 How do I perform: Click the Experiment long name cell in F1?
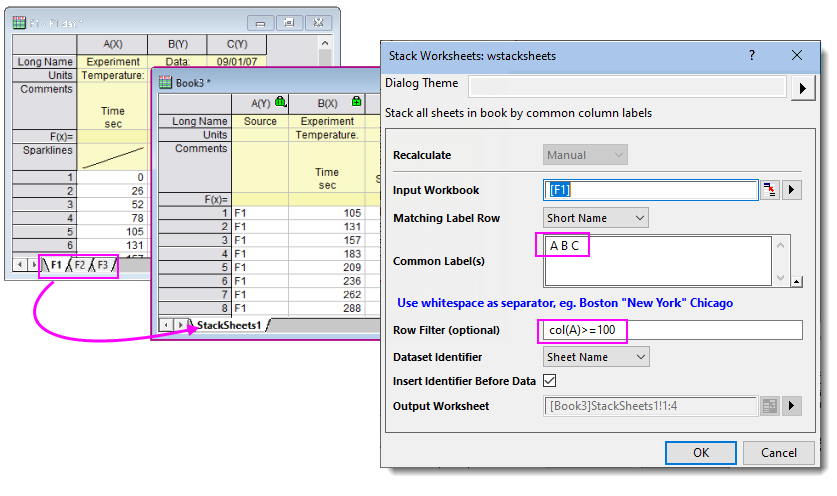[113, 61]
